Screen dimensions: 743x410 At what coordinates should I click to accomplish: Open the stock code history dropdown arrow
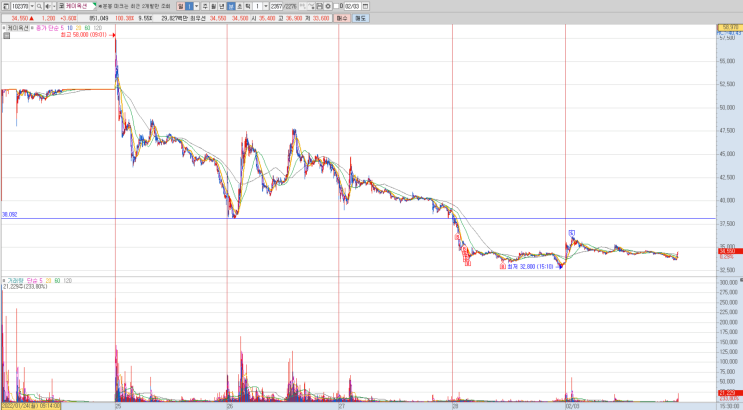(x=32, y=6)
